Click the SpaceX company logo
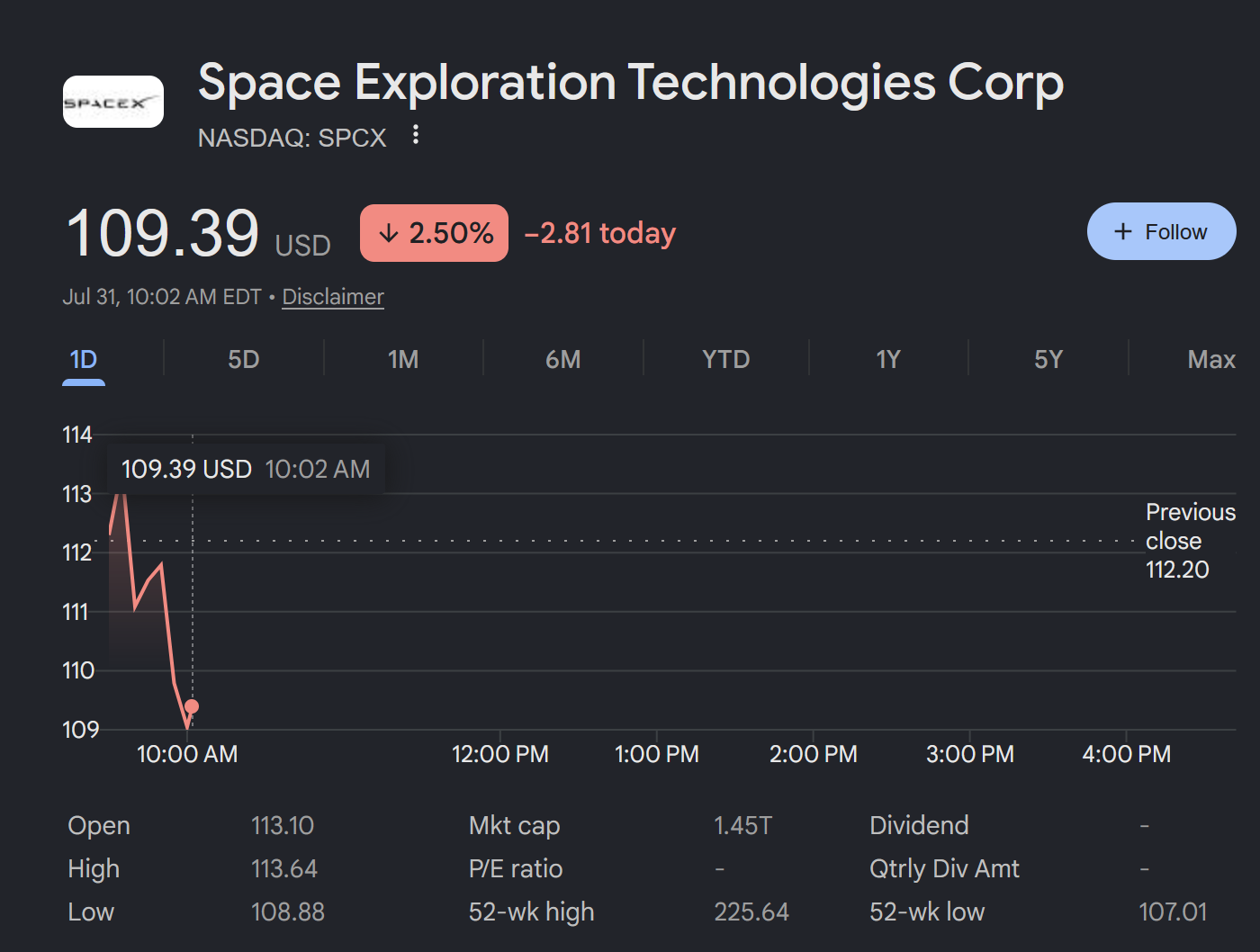 click(113, 102)
